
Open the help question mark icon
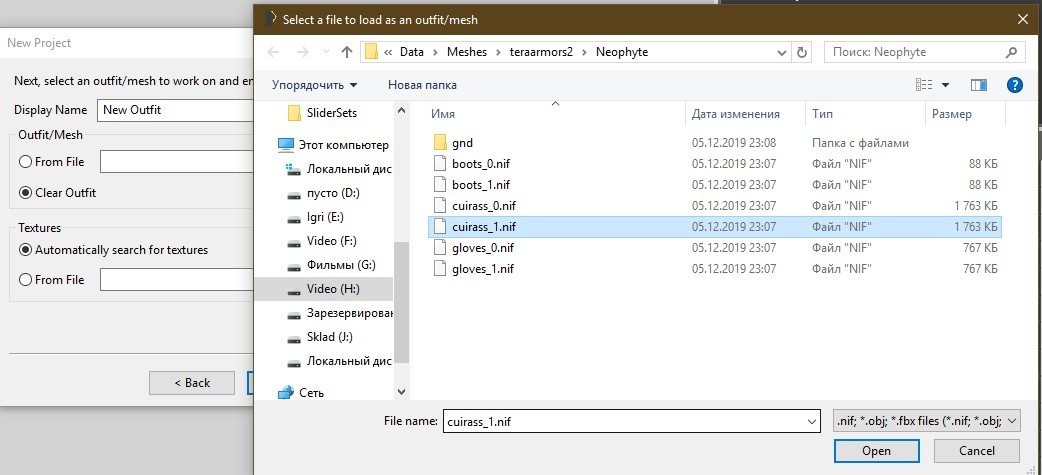(1014, 85)
